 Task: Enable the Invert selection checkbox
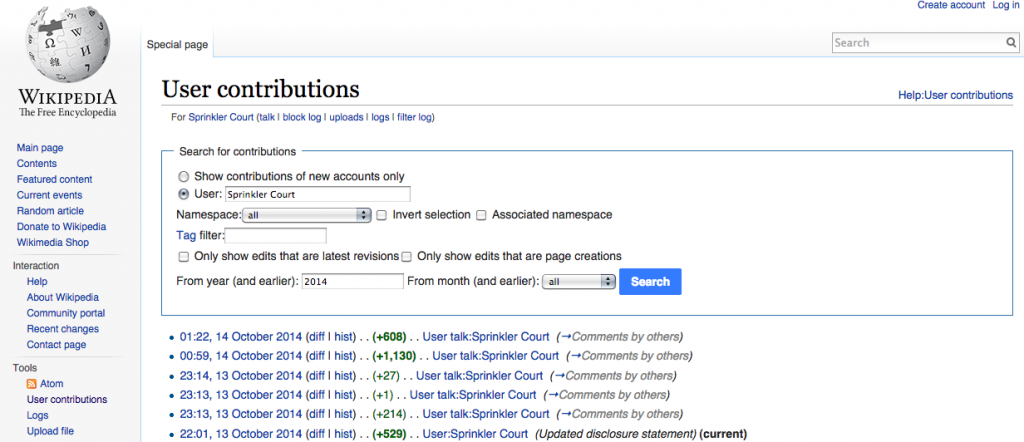pos(382,215)
